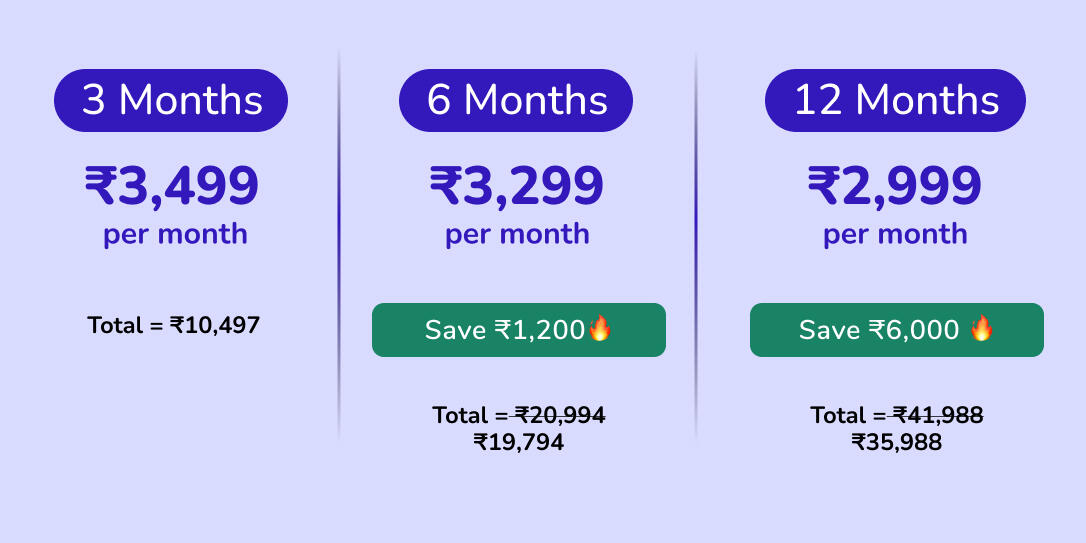Click the Total = ₹10,497 text
1086x543 pixels.
coord(174,325)
